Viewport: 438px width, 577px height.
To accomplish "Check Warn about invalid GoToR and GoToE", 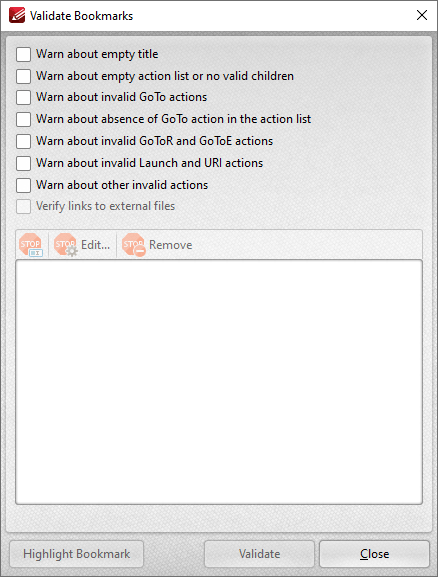I will pos(23,141).
